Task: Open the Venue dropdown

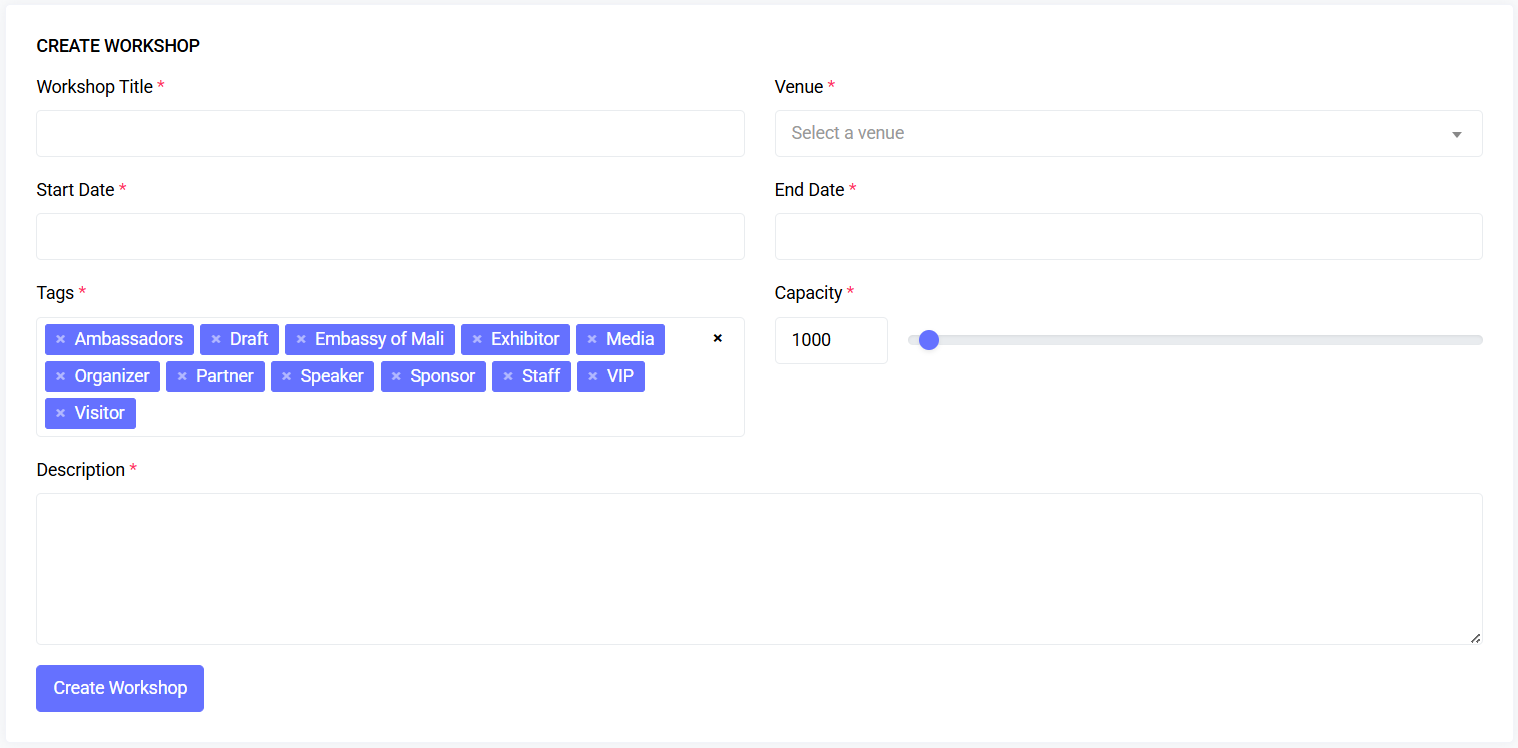Action: 1128,133
